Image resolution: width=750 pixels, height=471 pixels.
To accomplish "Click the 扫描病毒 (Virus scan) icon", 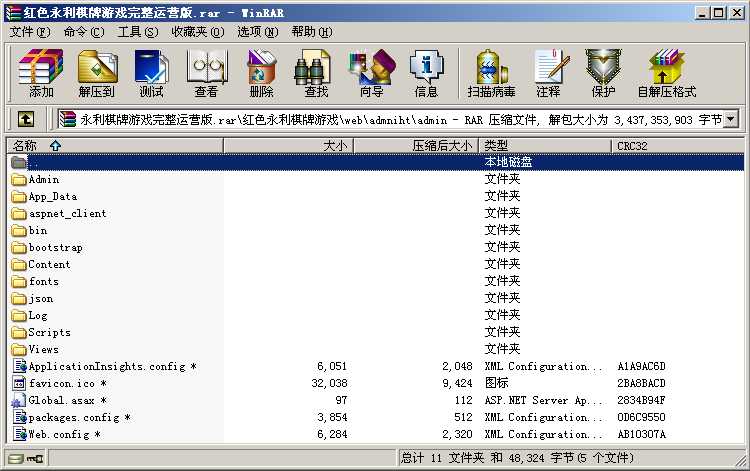I will [x=491, y=73].
